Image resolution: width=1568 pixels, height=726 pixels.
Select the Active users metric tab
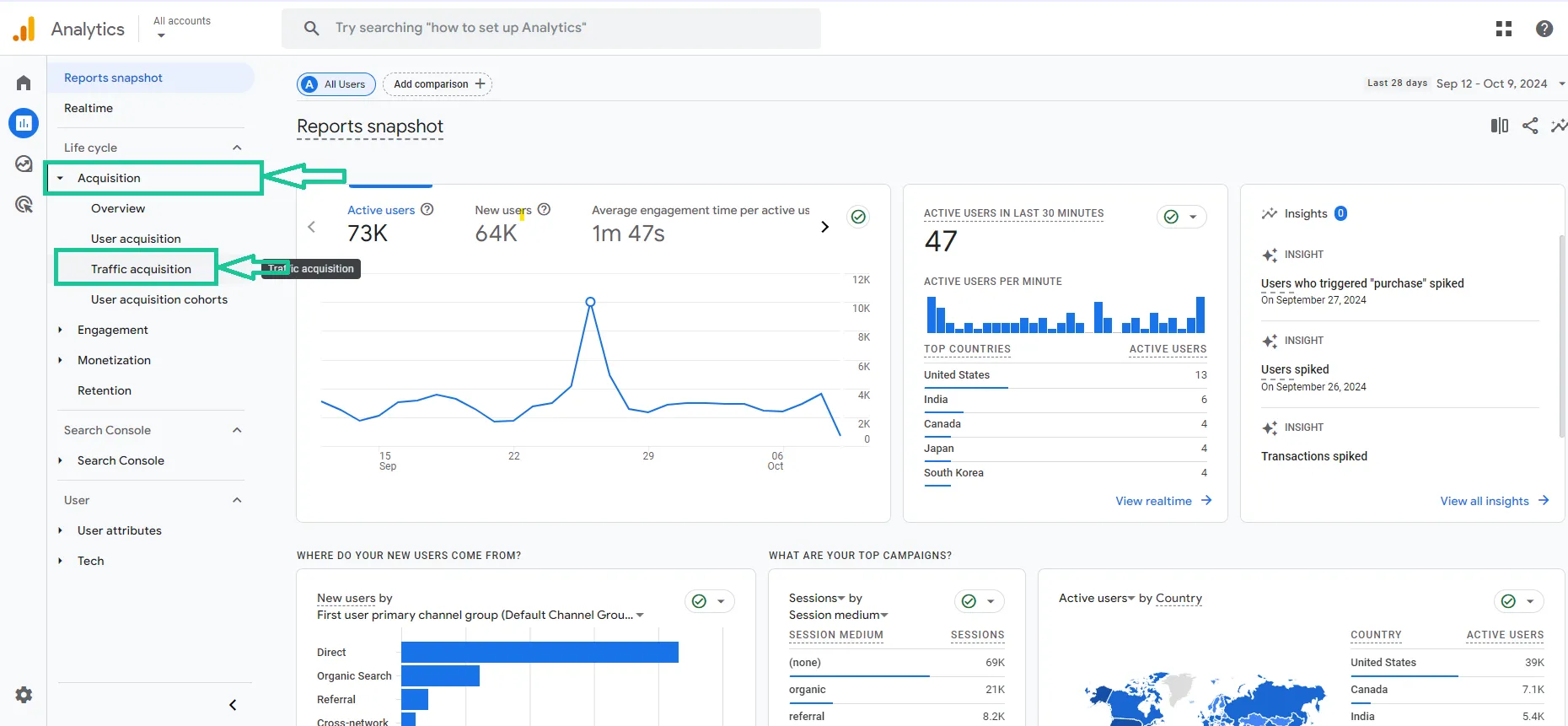[390, 224]
